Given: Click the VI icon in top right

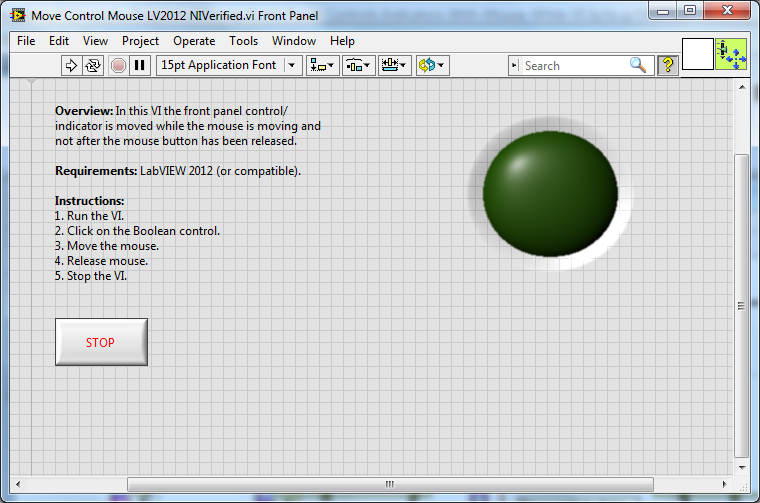Looking at the screenshot, I should [x=731, y=54].
